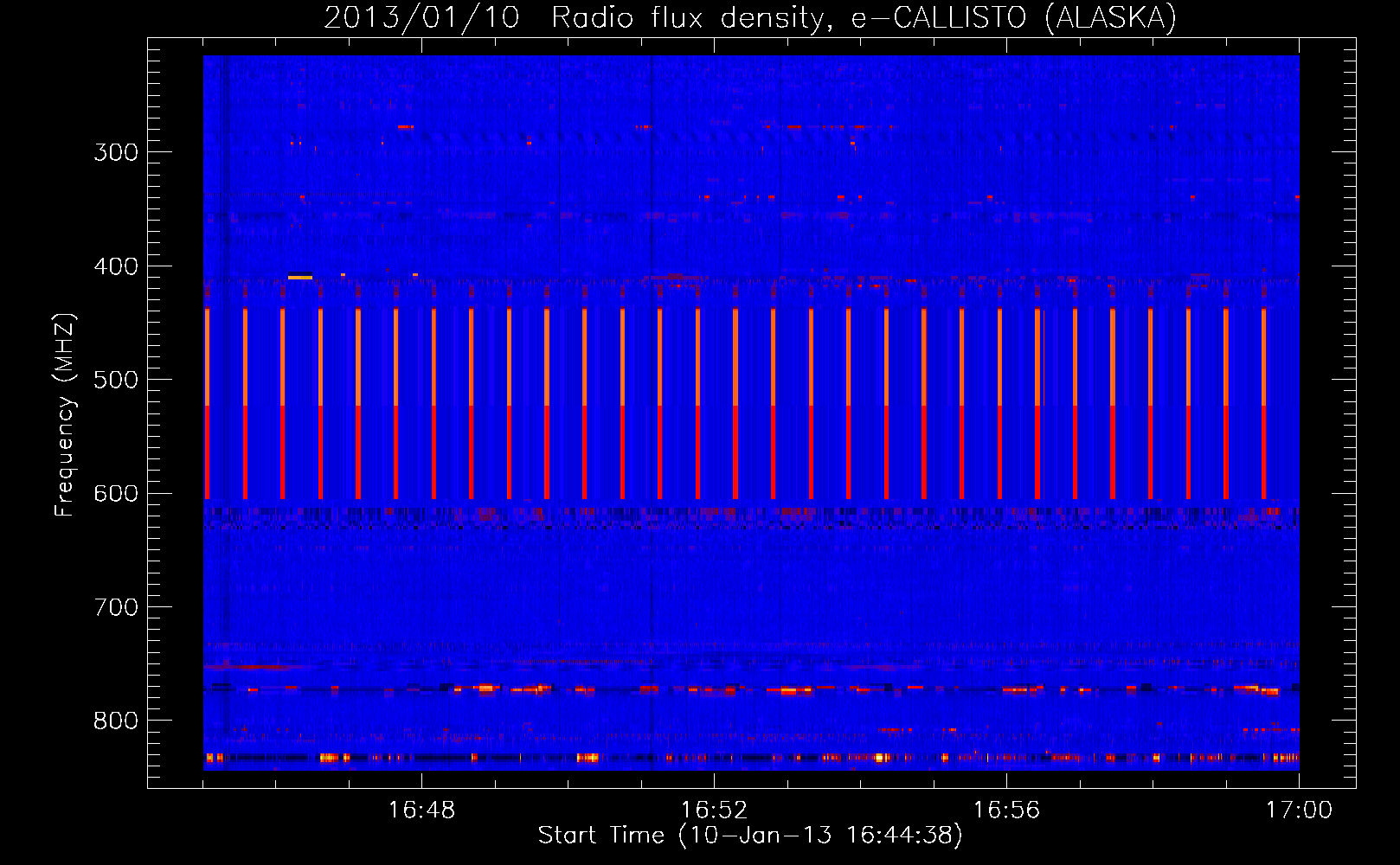Screen dimensions: 1400x865
Task: Click the 17:00 time tick label
Action: 1299,811
